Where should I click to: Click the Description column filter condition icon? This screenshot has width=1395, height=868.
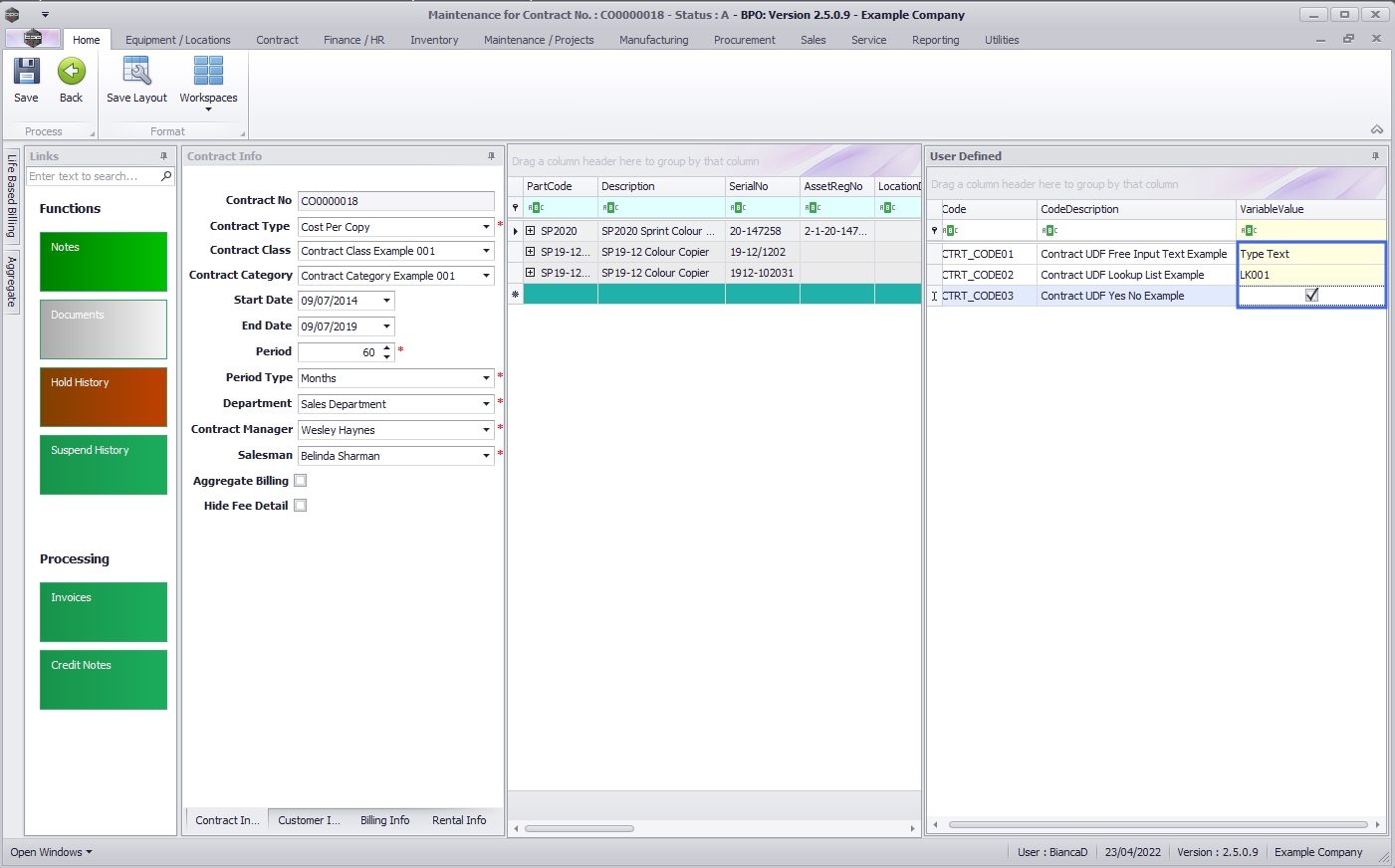pyautogui.click(x=610, y=208)
